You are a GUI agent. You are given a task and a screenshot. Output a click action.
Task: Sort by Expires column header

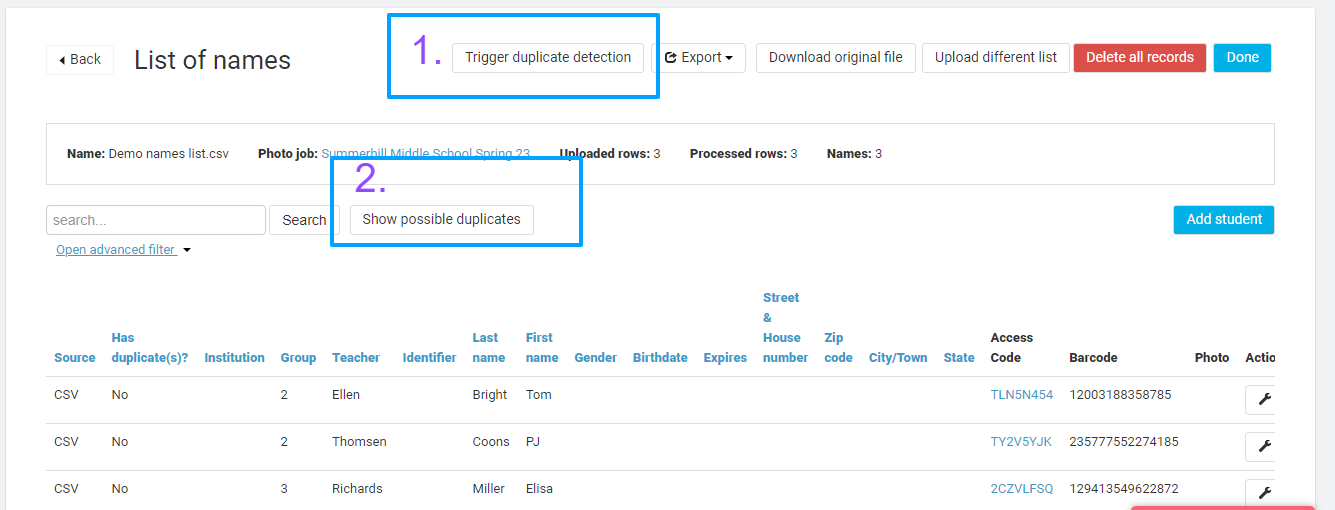click(x=725, y=358)
